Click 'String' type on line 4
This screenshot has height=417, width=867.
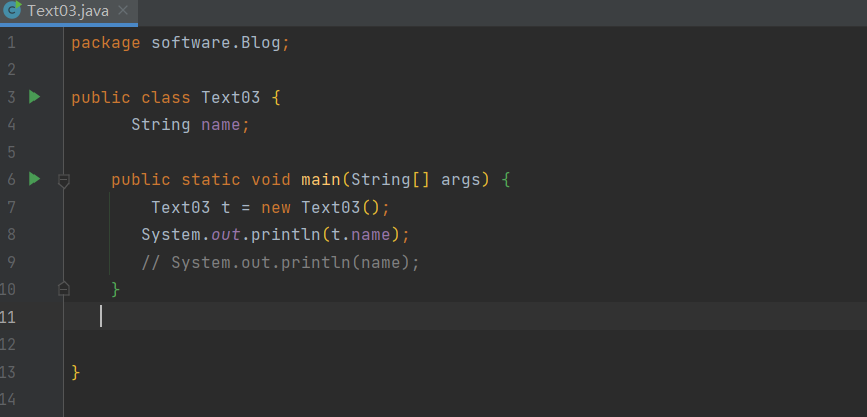[160, 124]
